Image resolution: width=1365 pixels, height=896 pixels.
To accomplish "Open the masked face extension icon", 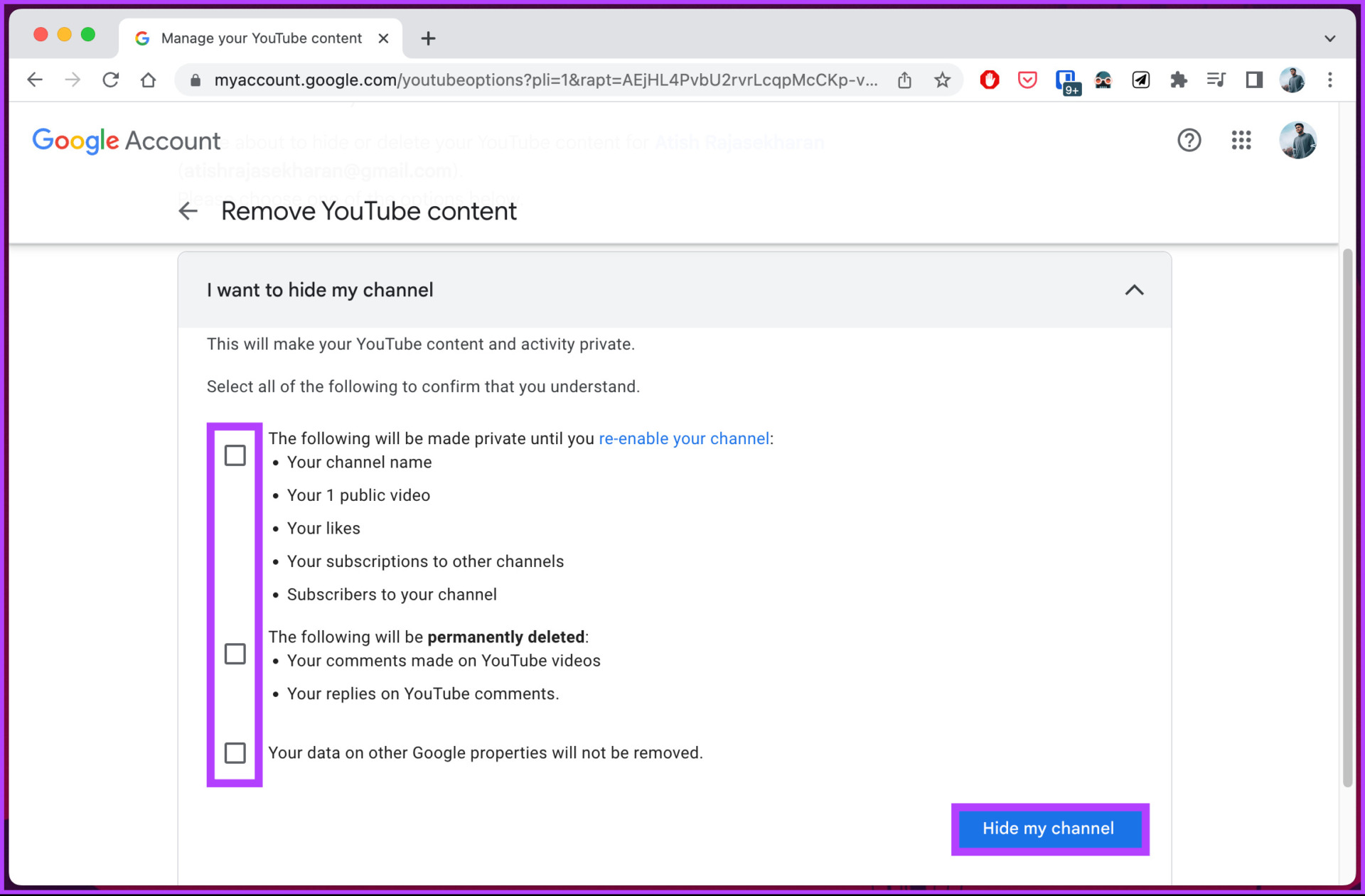I will 1103,80.
